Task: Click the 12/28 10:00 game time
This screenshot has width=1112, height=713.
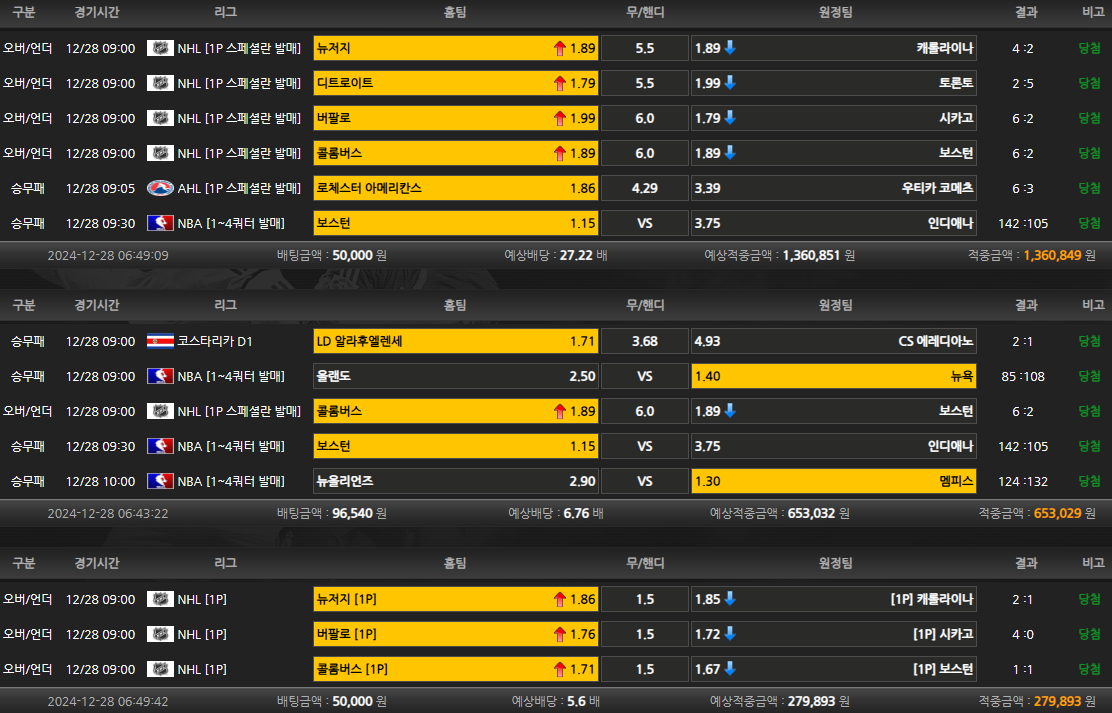Action: 100,481
